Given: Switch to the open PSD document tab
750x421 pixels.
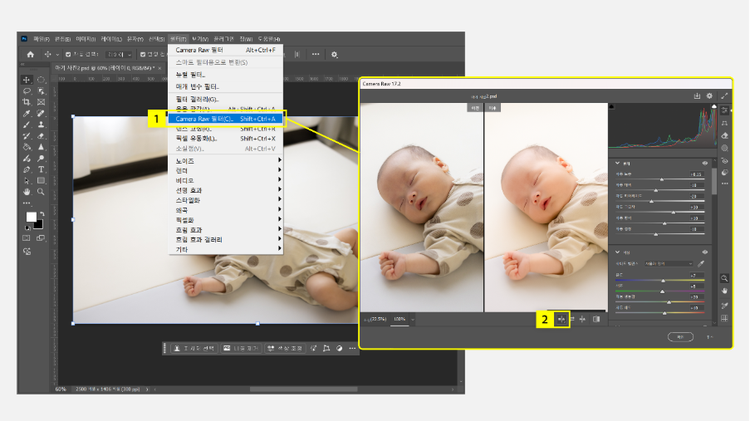Looking at the screenshot, I should (x=108, y=68).
